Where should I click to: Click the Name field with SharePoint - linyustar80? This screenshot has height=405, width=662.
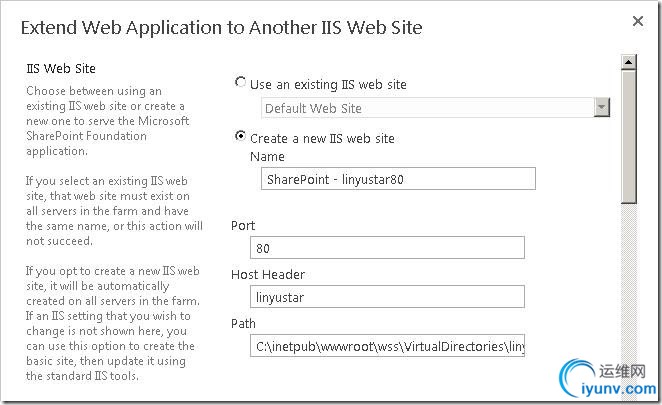397,178
